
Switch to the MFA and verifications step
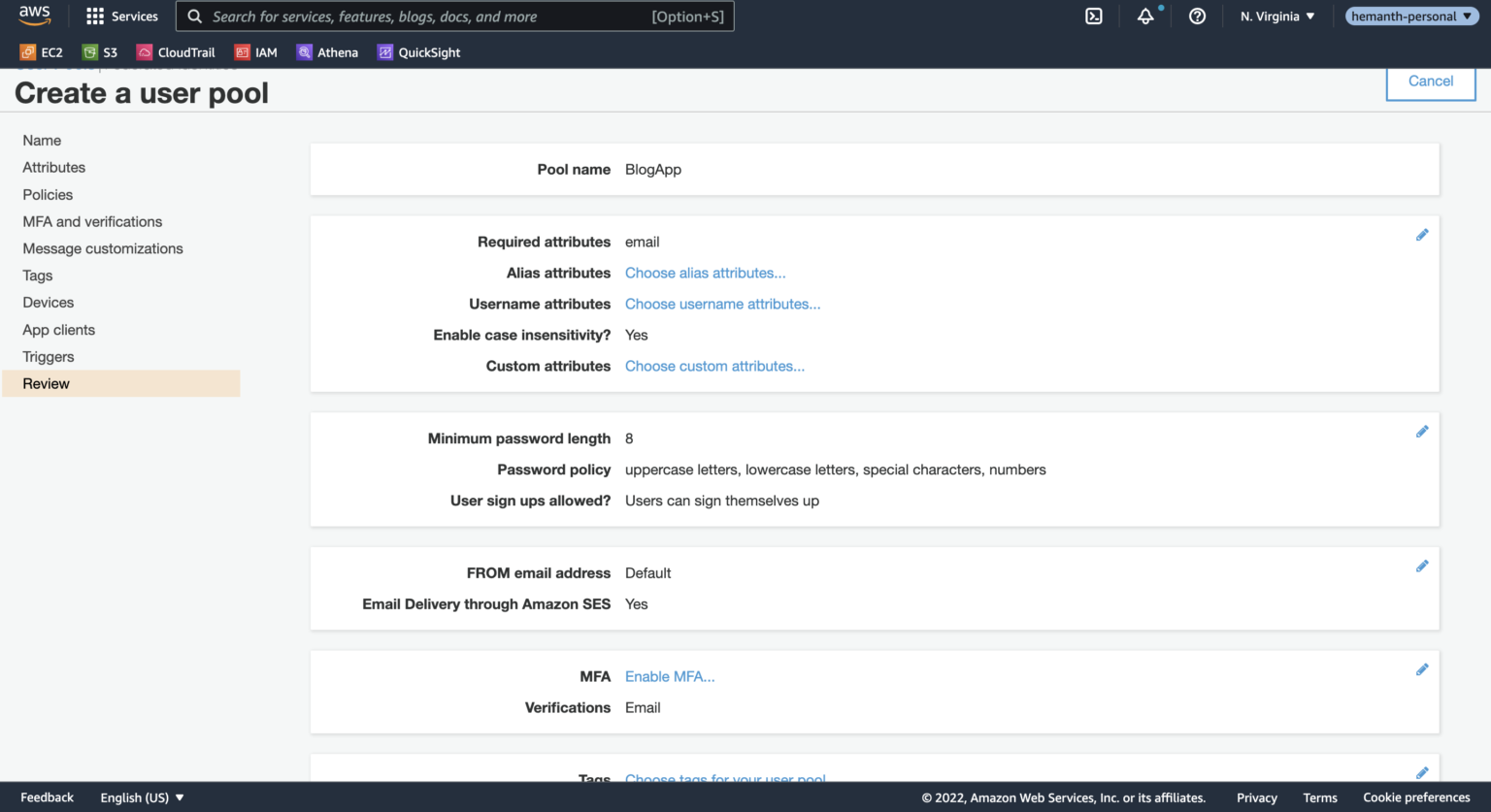click(x=91, y=221)
